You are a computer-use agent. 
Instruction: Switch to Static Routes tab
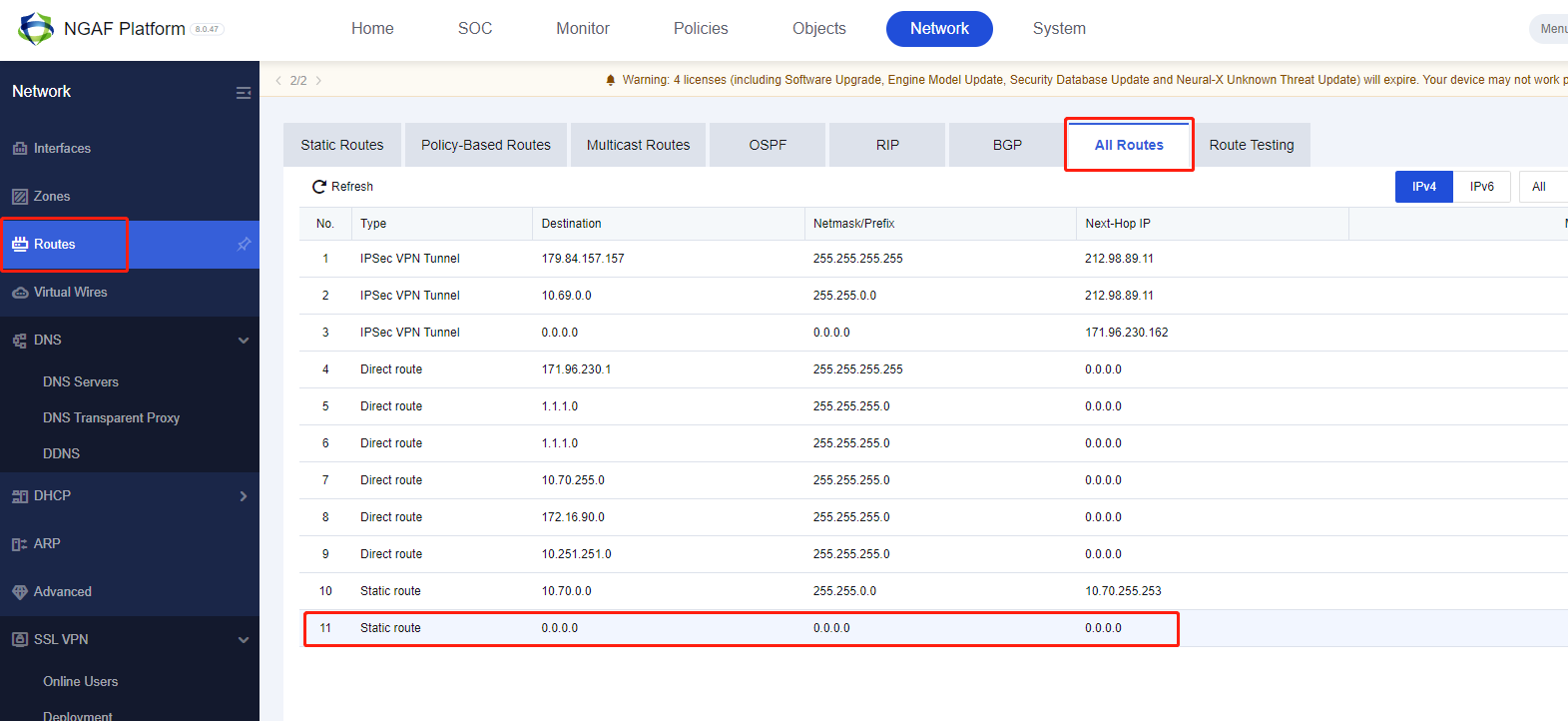pyautogui.click(x=342, y=145)
